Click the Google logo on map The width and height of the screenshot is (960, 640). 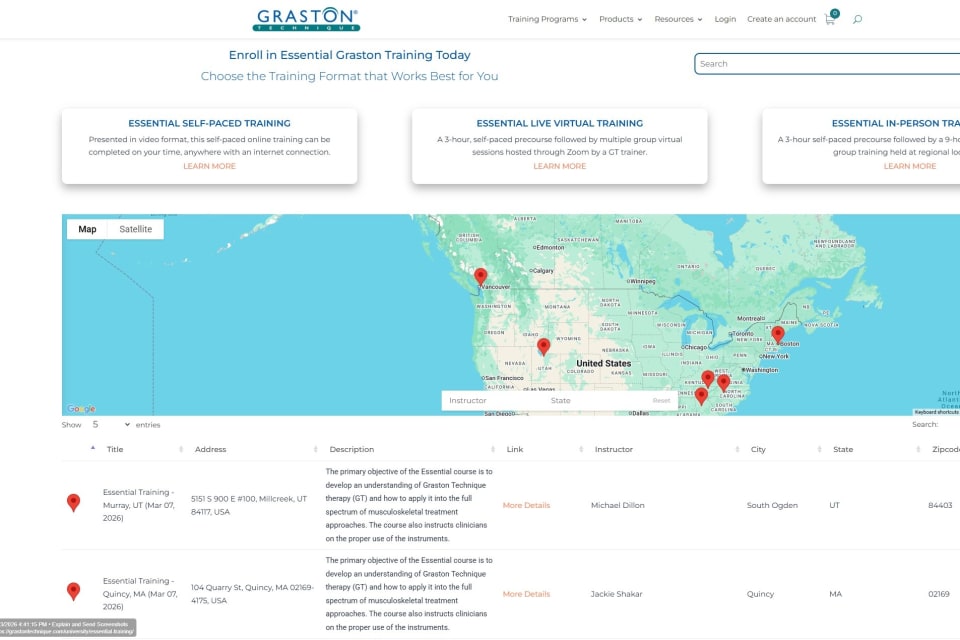[81, 408]
